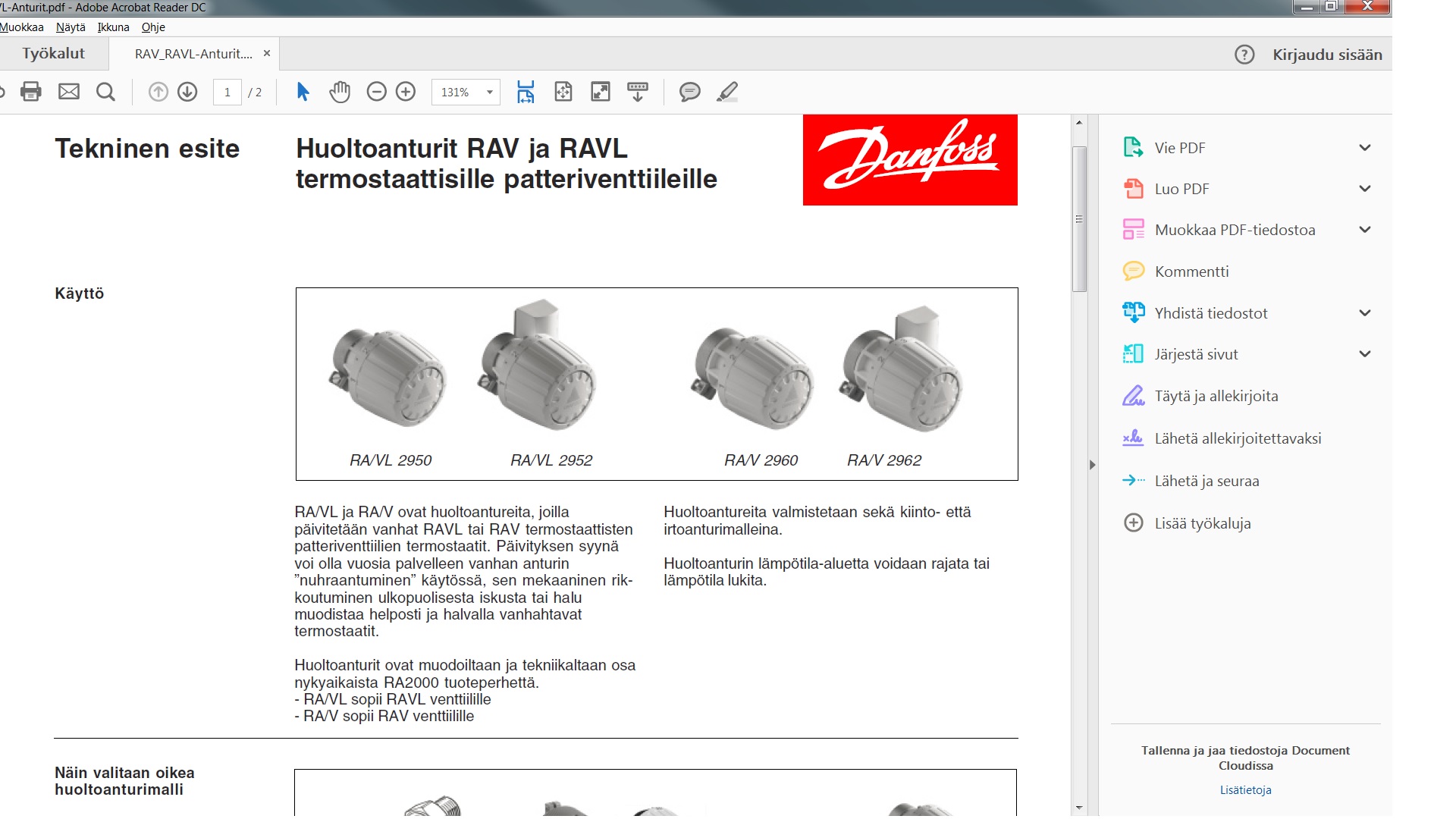Click the email envelope icon
This screenshot has width=1456, height=819.
69,92
